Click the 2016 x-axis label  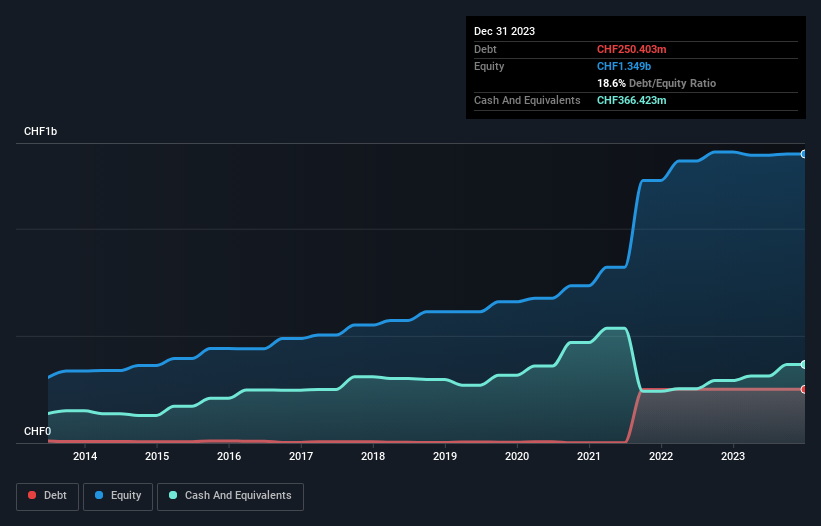pyautogui.click(x=229, y=456)
